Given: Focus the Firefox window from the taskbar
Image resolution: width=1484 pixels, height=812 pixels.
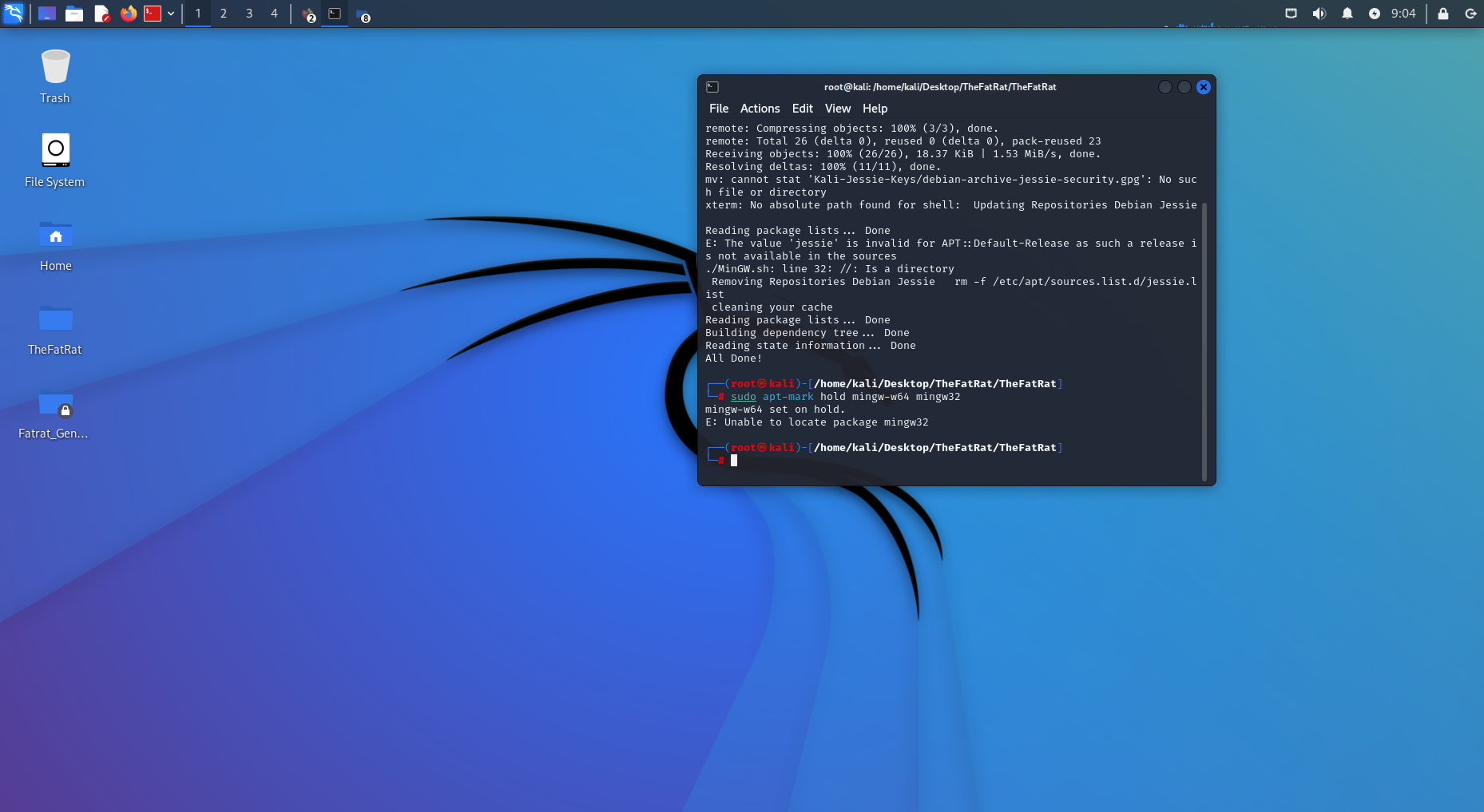Looking at the screenshot, I should 308,14.
